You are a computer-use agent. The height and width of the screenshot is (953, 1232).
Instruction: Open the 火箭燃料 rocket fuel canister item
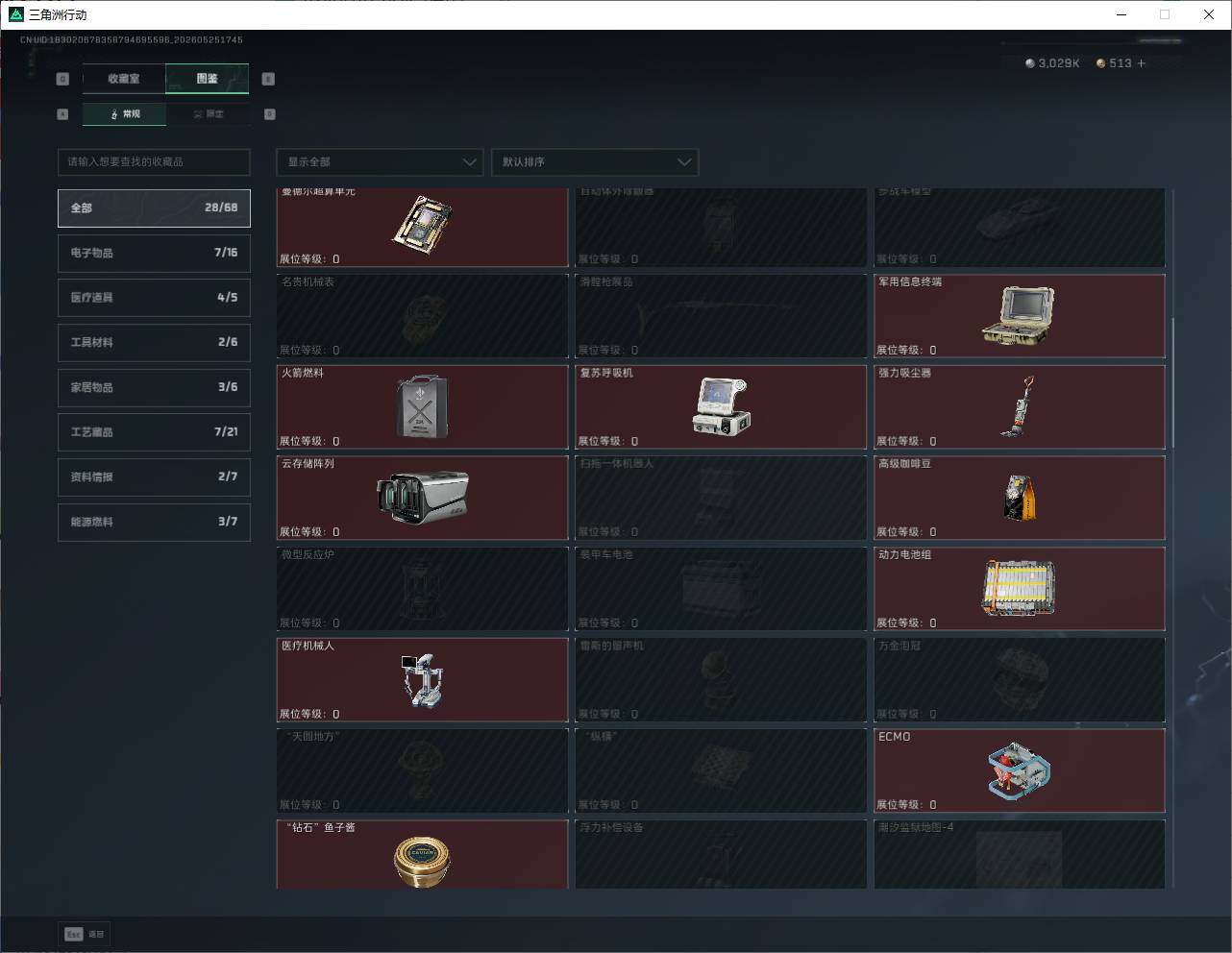(423, 406)
